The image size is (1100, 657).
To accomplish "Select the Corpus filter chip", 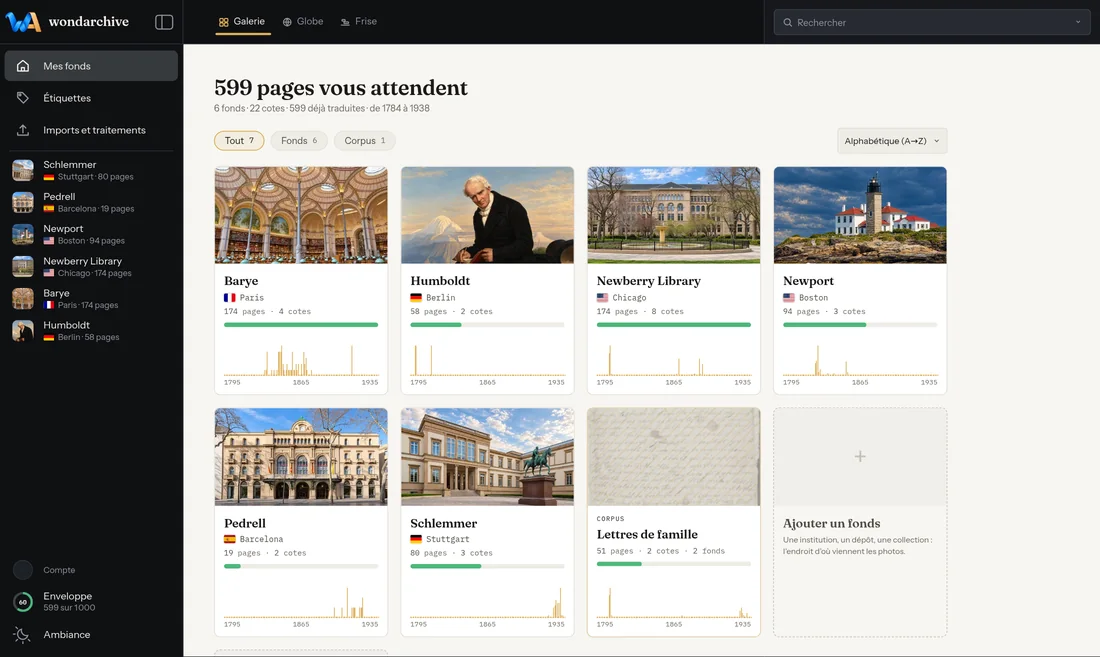I will click(365, 140).
